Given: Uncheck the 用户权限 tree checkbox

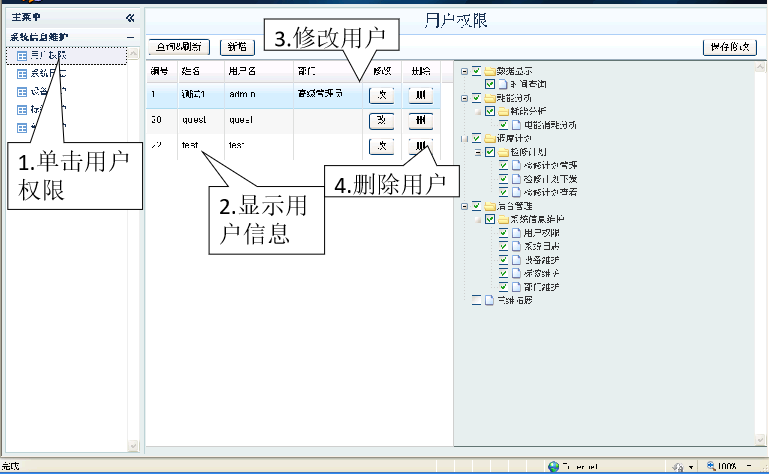Looking at the screenshot, I should coord(503,233).
